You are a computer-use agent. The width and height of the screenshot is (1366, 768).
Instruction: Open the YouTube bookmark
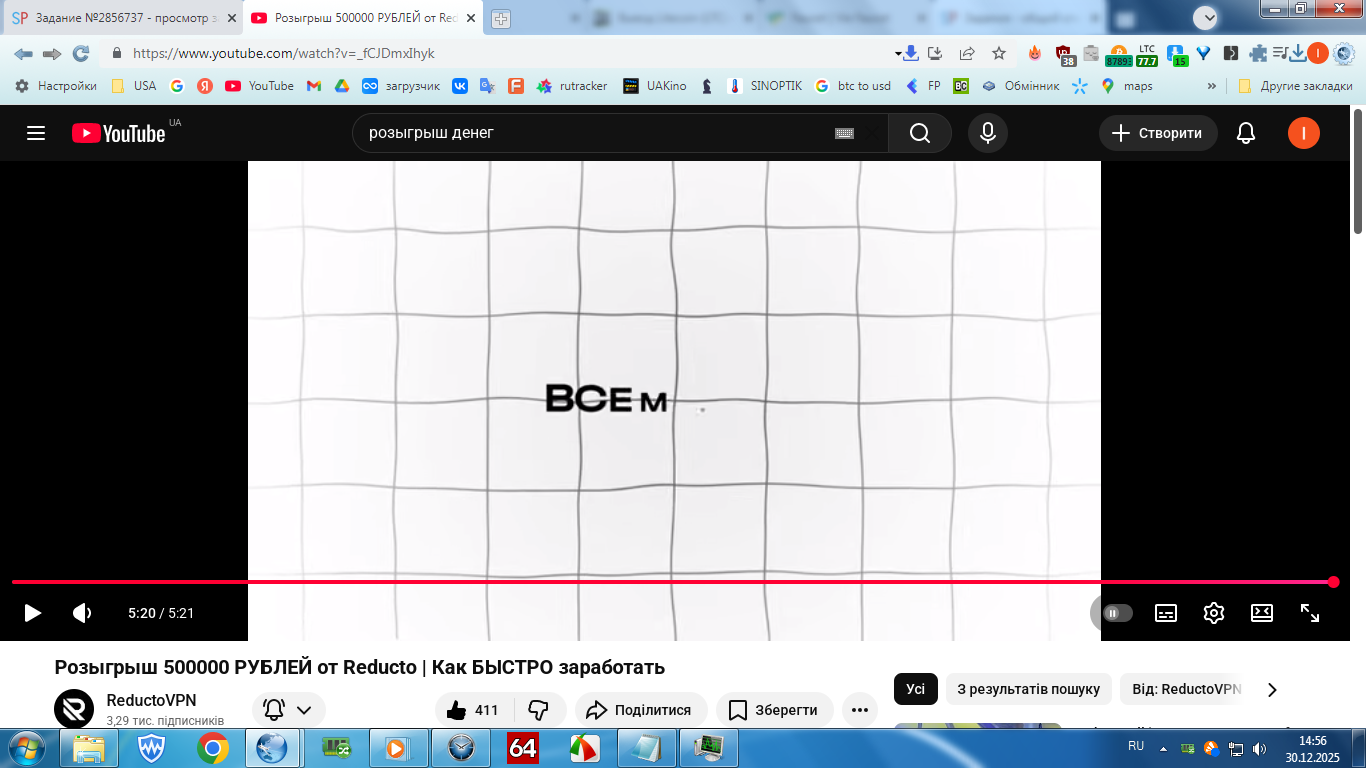[x=259, y=86]
